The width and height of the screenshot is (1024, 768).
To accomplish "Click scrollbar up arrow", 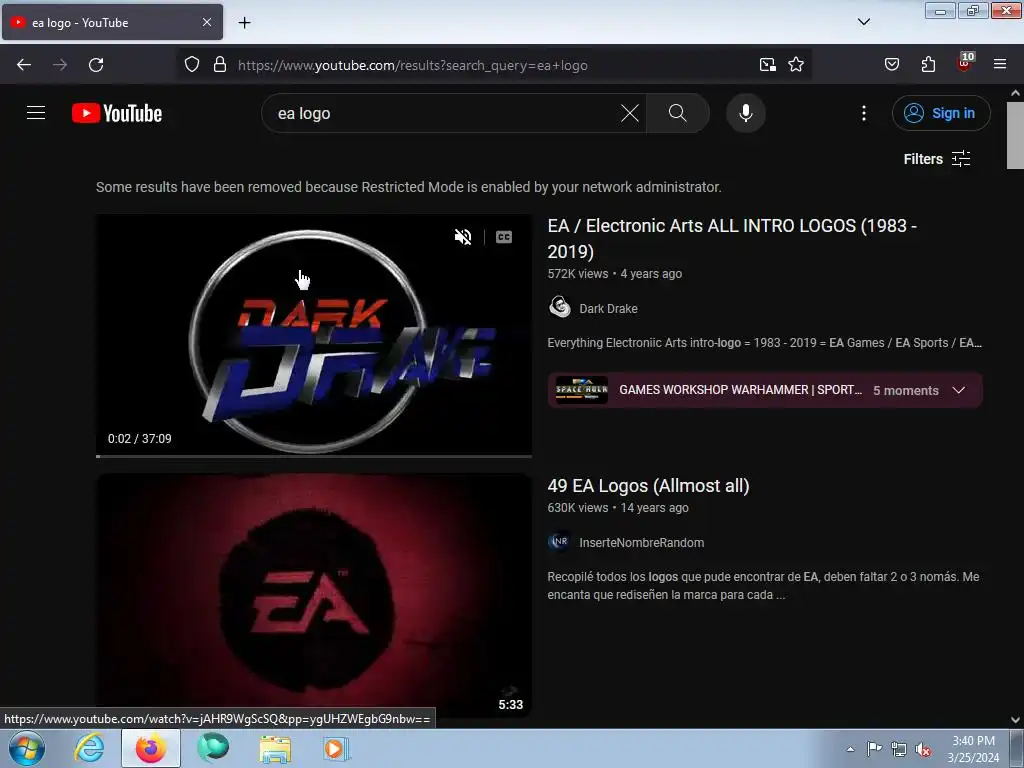I will (x=1015, y=93).
